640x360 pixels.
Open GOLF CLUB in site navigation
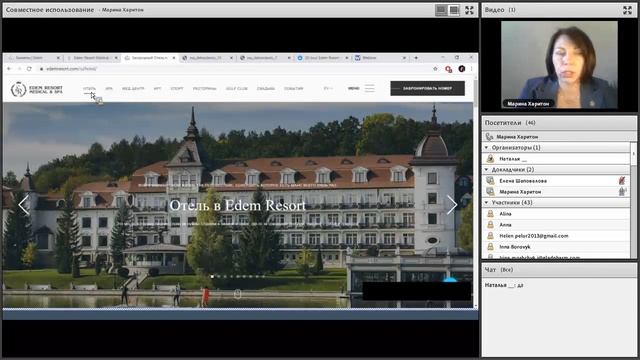tap(237, 89)
